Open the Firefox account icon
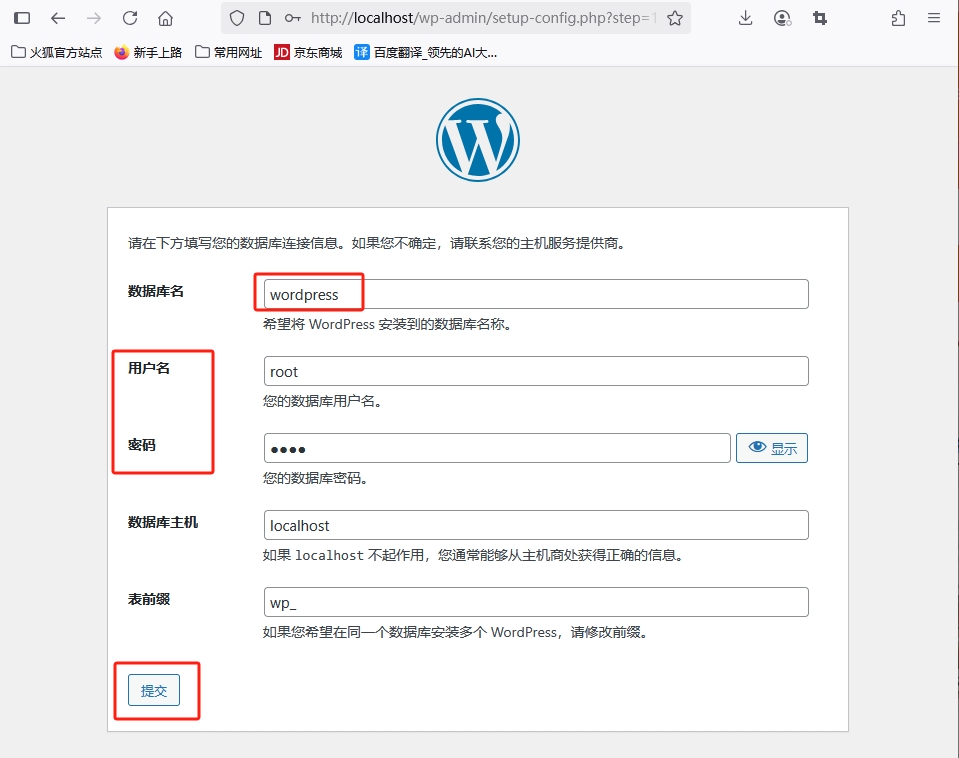The image size is (959, 758). pos(782,18)
